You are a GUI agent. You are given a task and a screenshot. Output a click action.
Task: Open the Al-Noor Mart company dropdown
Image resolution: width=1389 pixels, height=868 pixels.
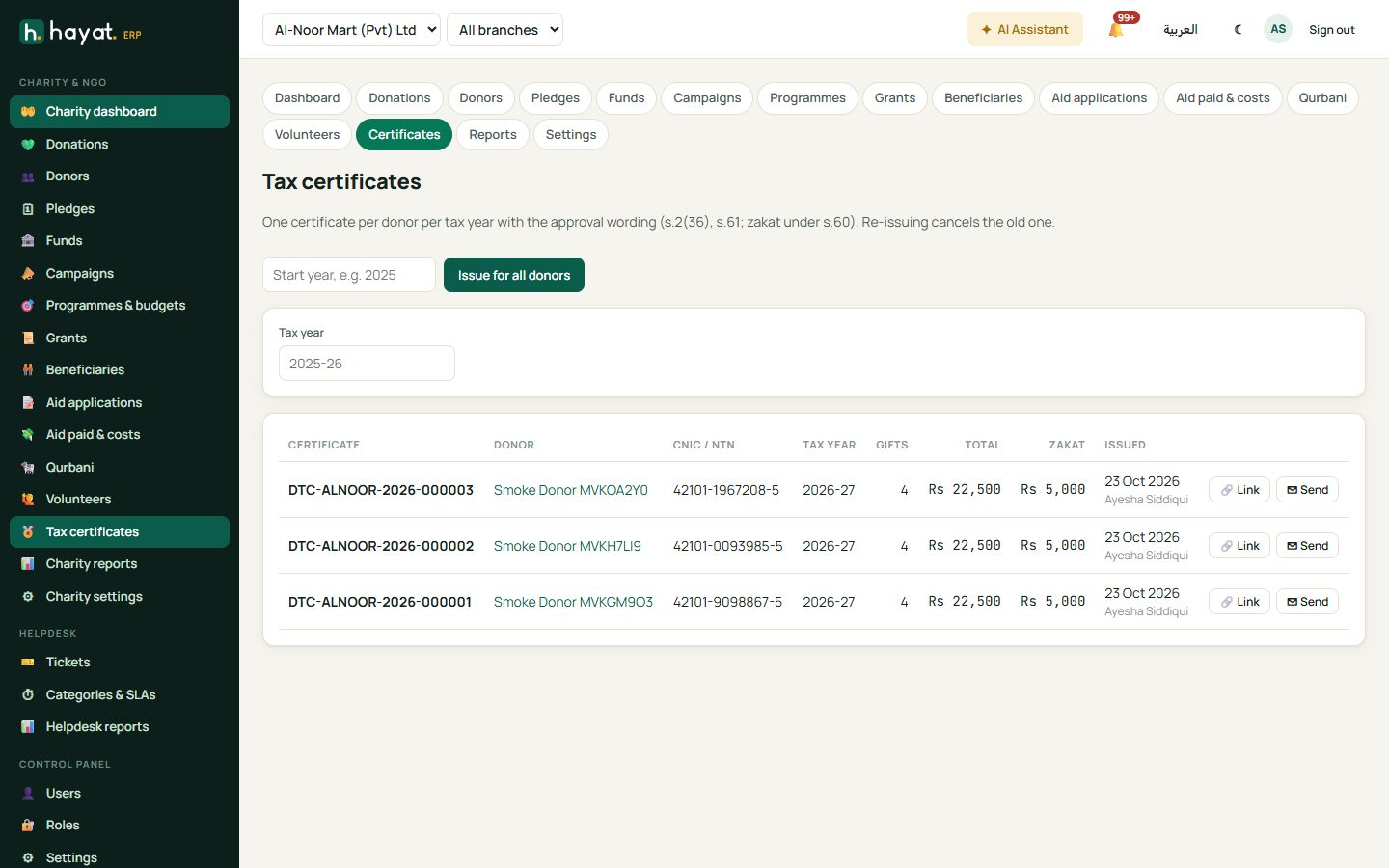coord(351,29)
